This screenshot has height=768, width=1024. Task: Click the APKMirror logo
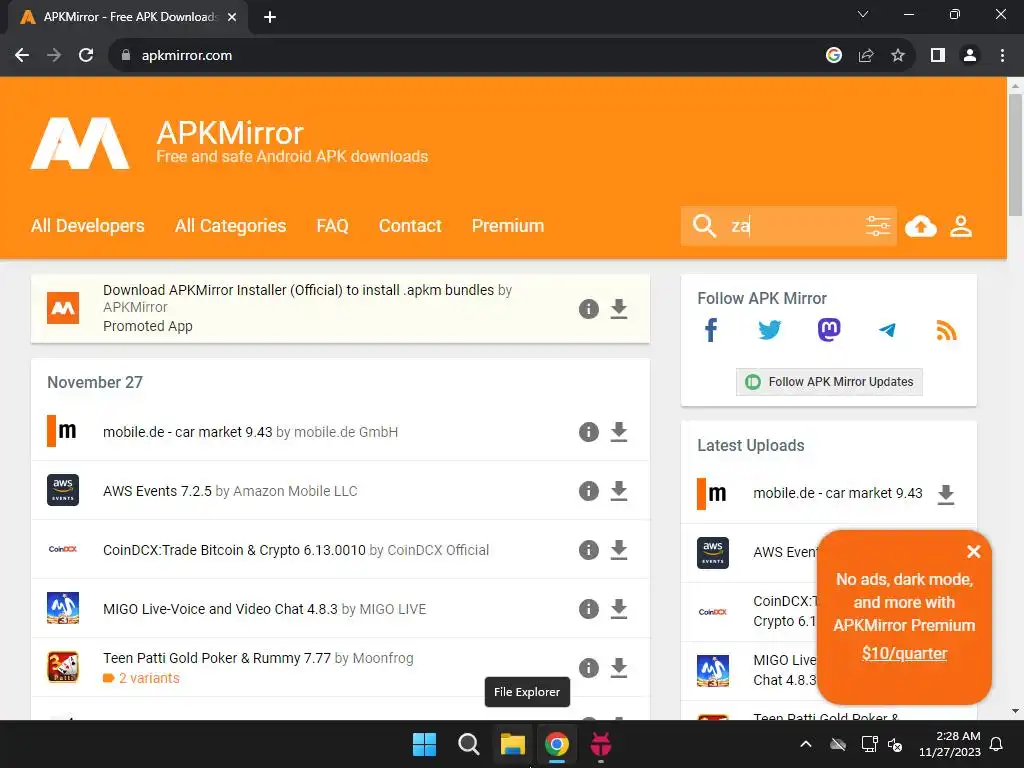[80, 144]
